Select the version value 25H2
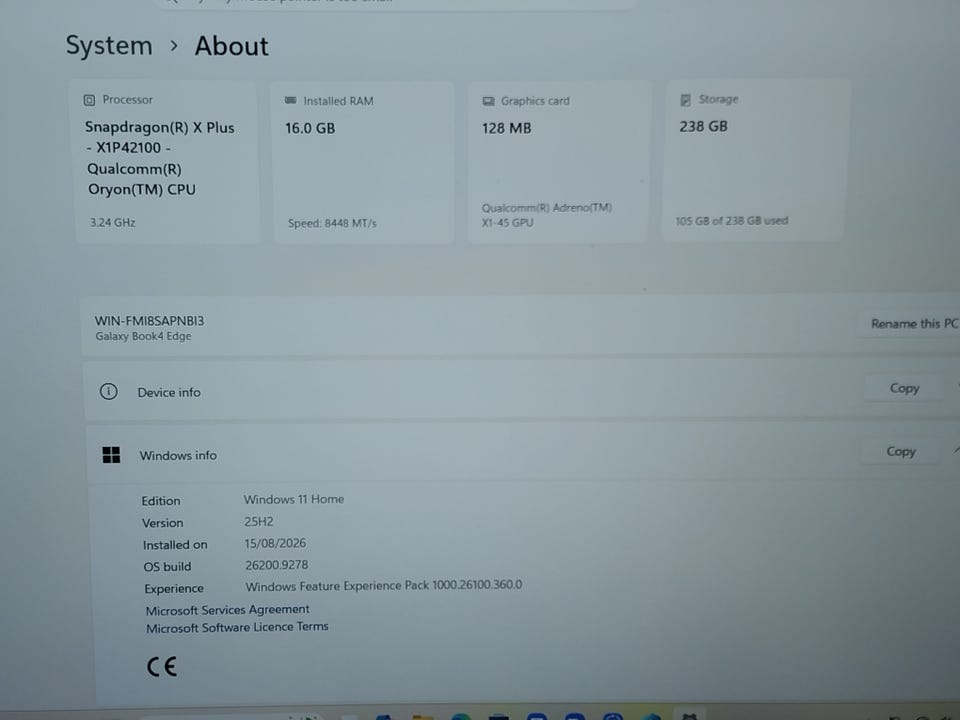The height and width of the screenshot is (720, 960). tap(259, 522)
